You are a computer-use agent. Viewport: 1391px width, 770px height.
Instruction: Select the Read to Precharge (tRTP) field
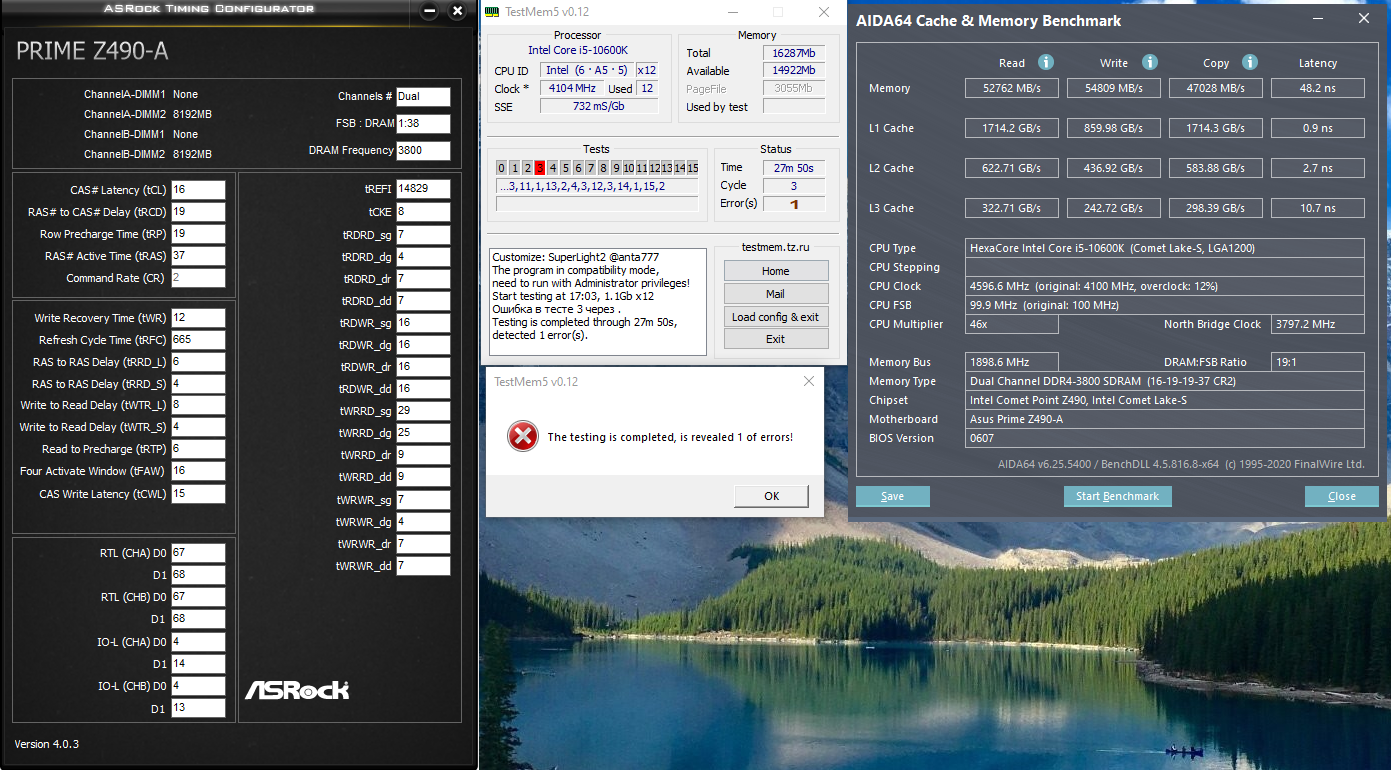pyautogui.click(x=198, y=449)
